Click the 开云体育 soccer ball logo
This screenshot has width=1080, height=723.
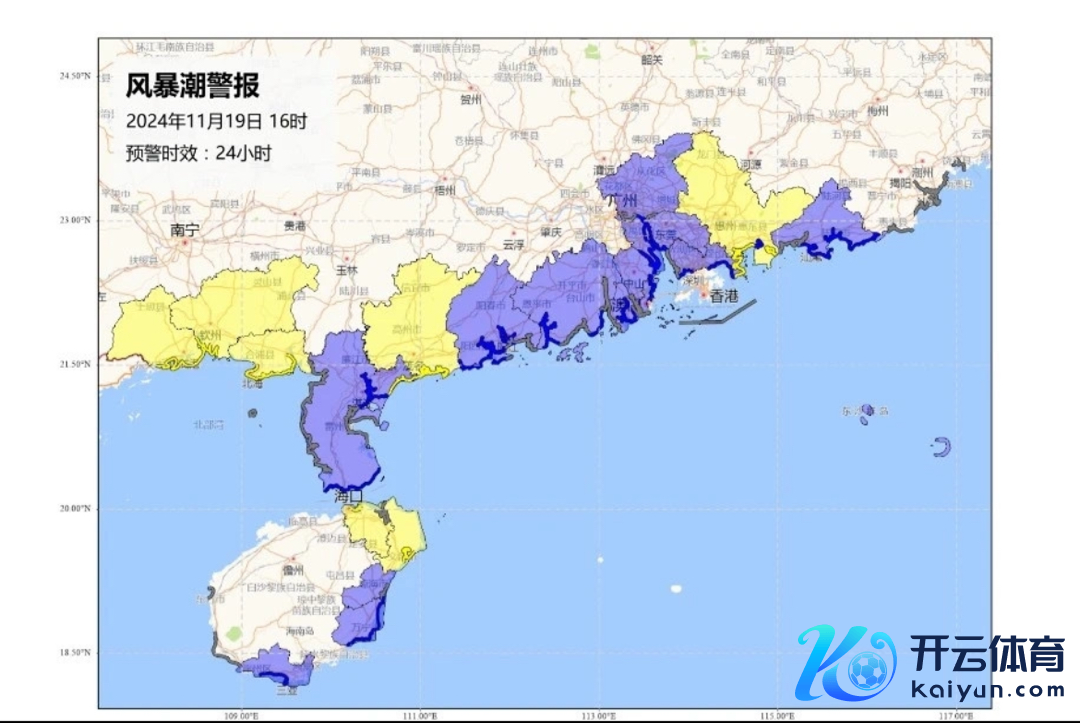(846, 664)
